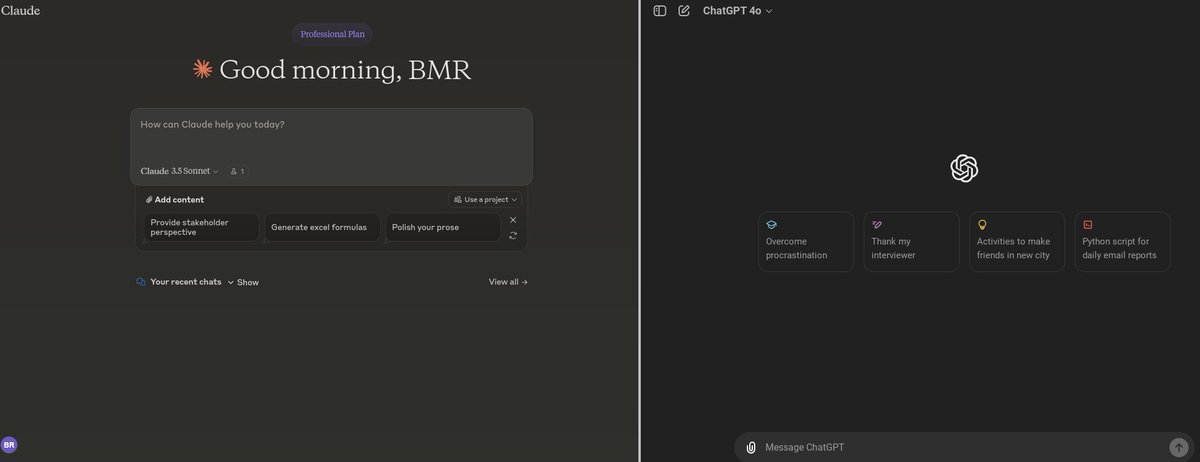Click the ChatGPT send arrow button

[x=1179, y=447]
